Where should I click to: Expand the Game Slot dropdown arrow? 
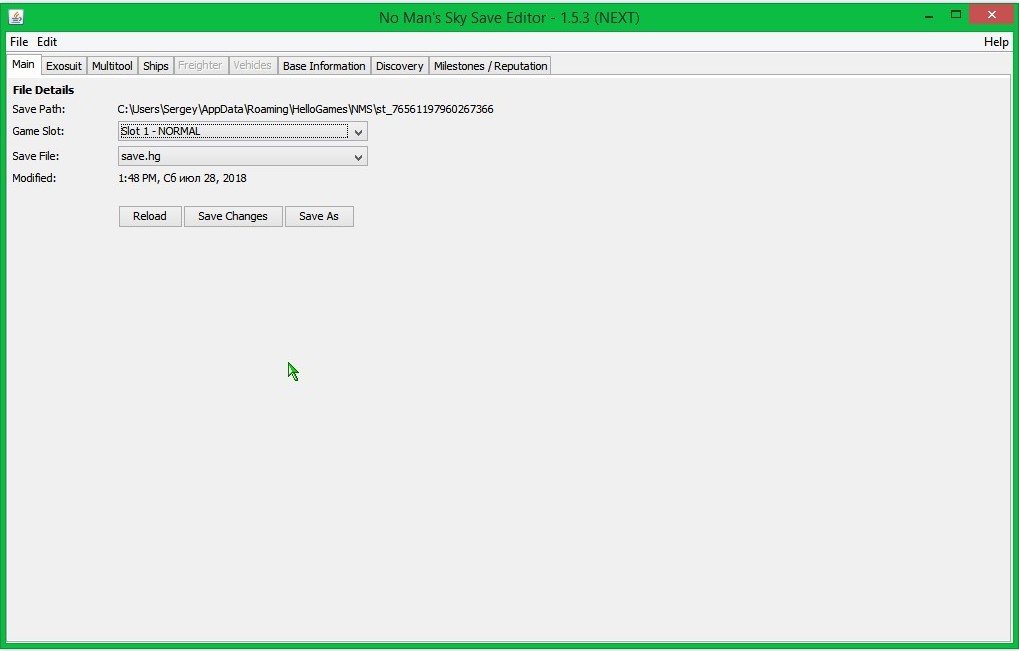click(358, 132)
